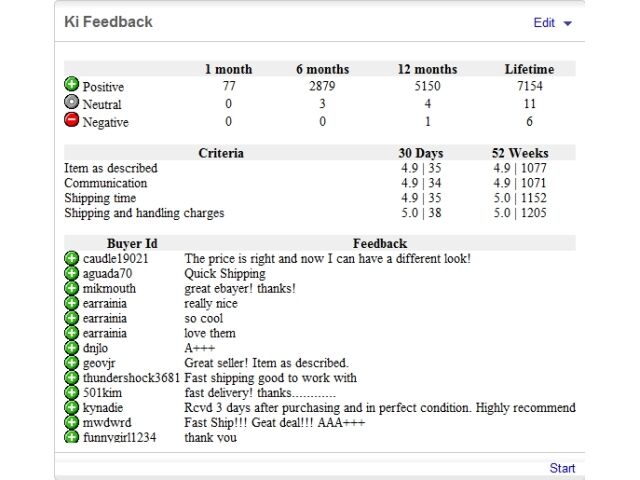Click green plus icon beside dnjlo
This screenshot has width=640, height=480.
[x=71, y=348]
